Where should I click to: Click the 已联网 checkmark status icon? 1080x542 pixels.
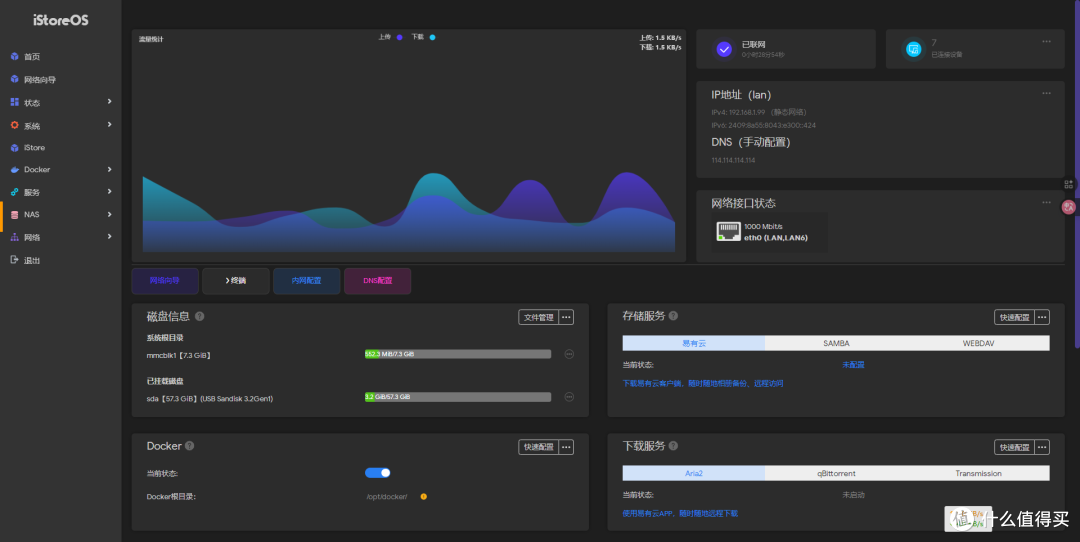724,49
